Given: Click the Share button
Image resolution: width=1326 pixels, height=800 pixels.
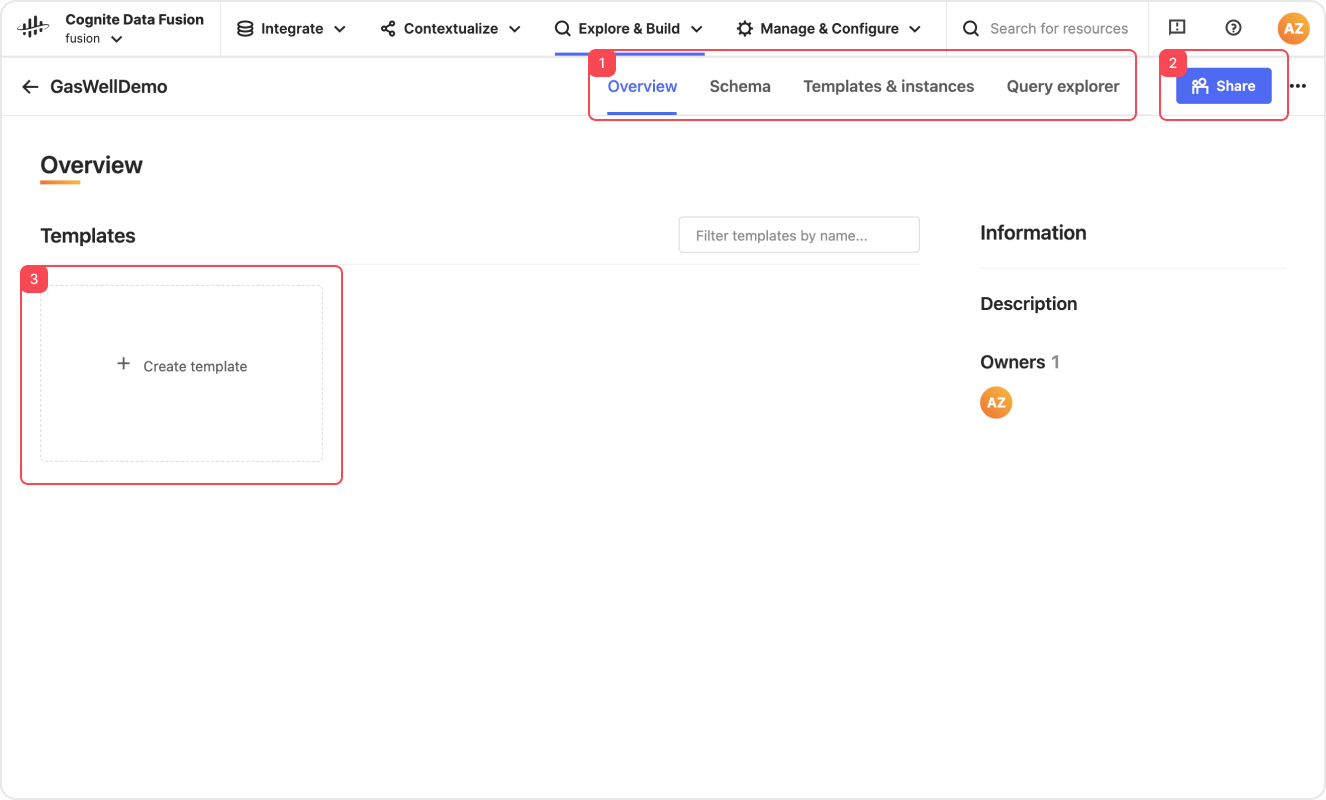Looking at the screenshot, I should 1223,86.
